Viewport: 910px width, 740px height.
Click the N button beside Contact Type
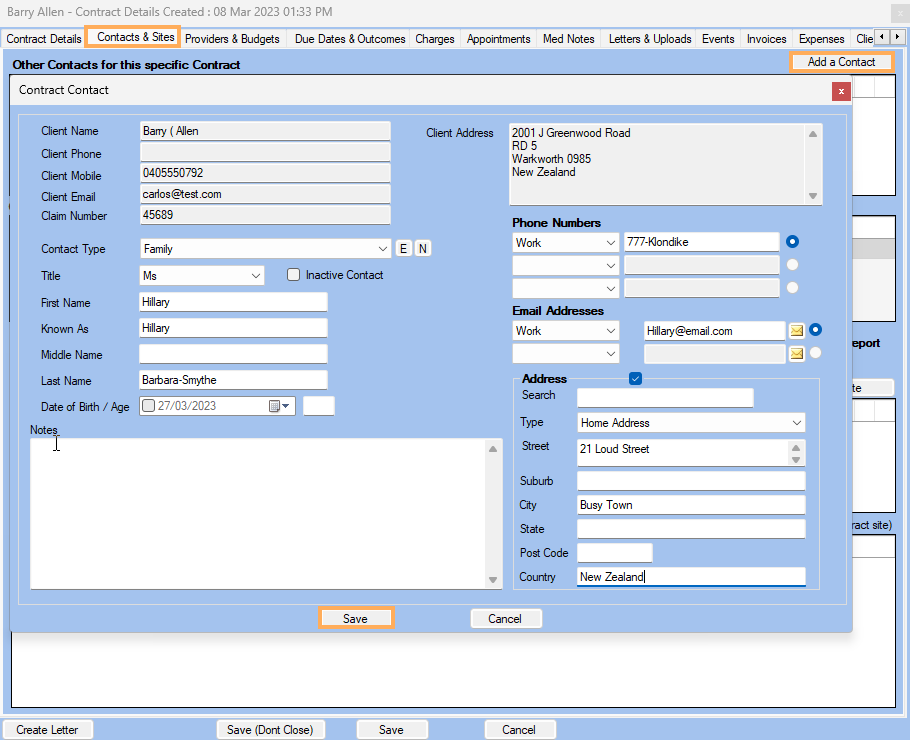(x=422, y=247)
